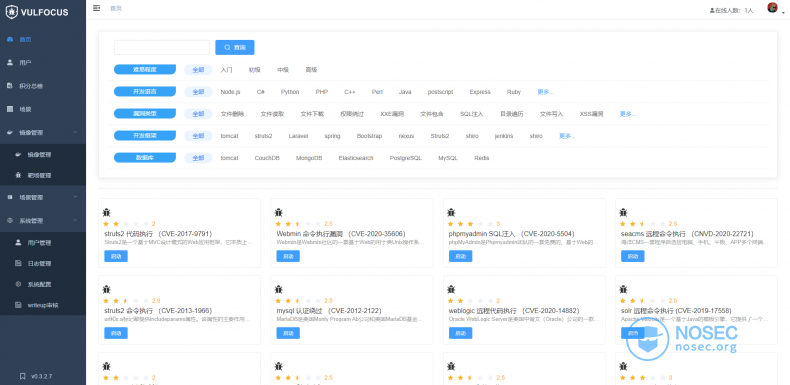The height and width of the screenshot is (385, 790).
Task: Open the Webmin 命令执行漏洞 (CVE-2020-35606) title
Action: (341, 234)
